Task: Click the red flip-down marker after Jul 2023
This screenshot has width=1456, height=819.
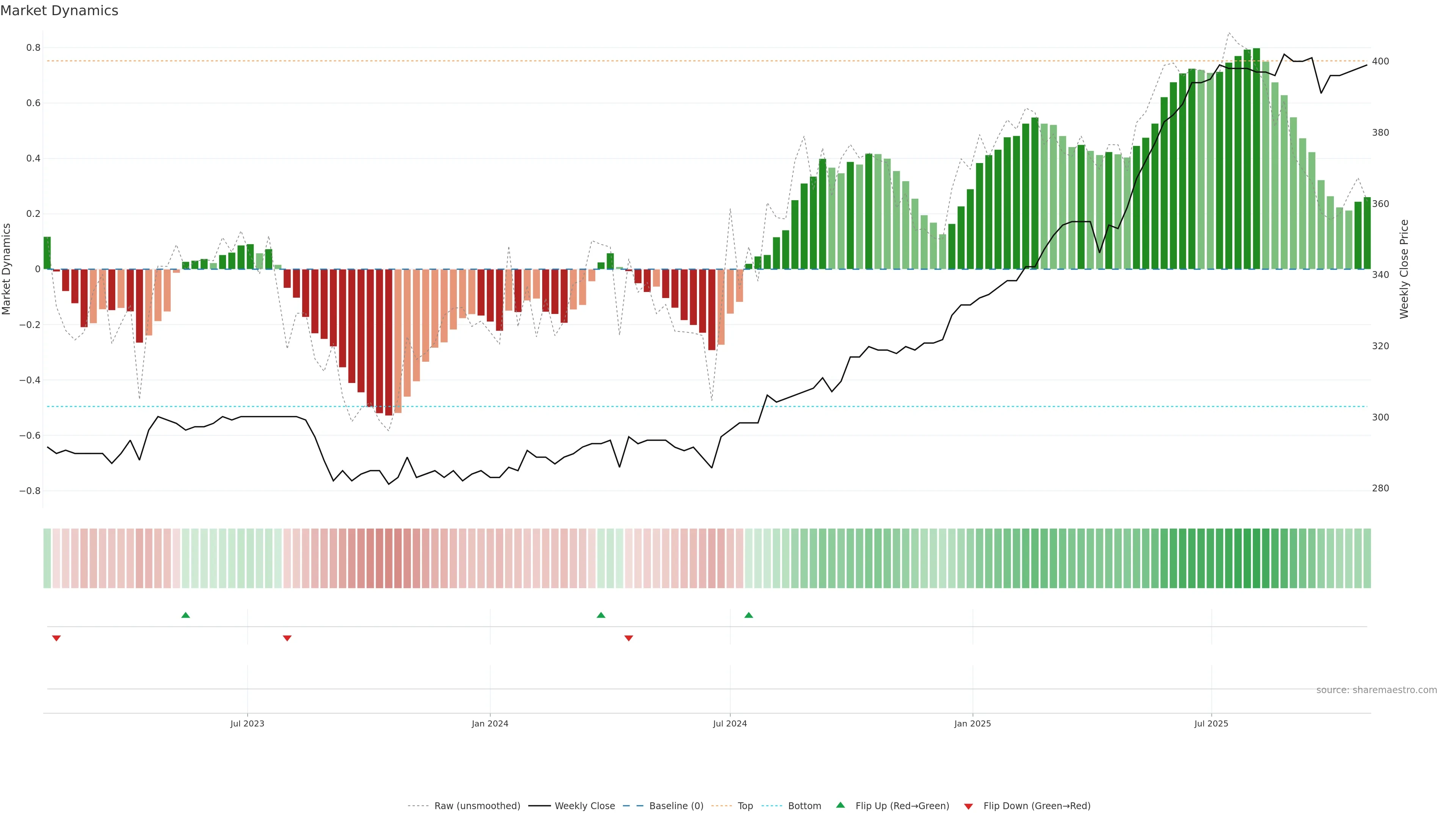Action: click(287, 638)
